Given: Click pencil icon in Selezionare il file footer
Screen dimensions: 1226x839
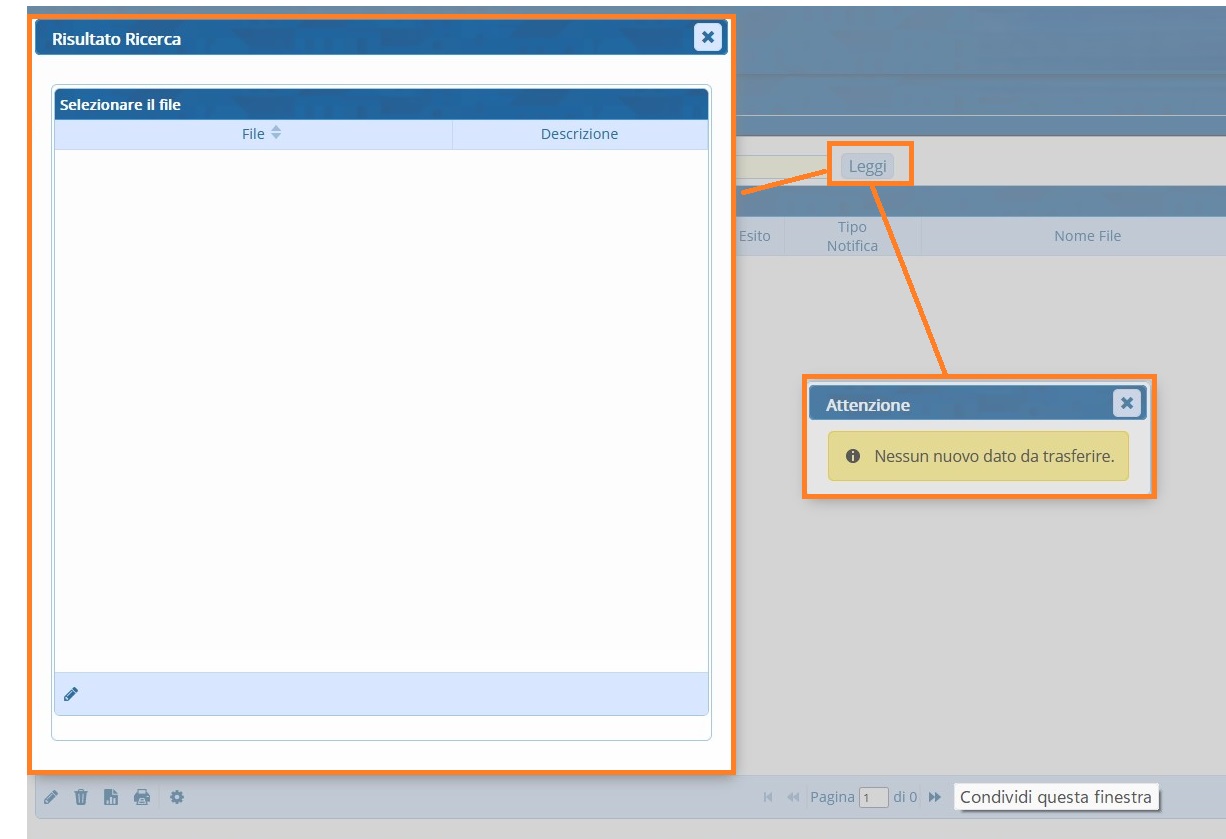Looking at the screenshot, I should [71, 694].
